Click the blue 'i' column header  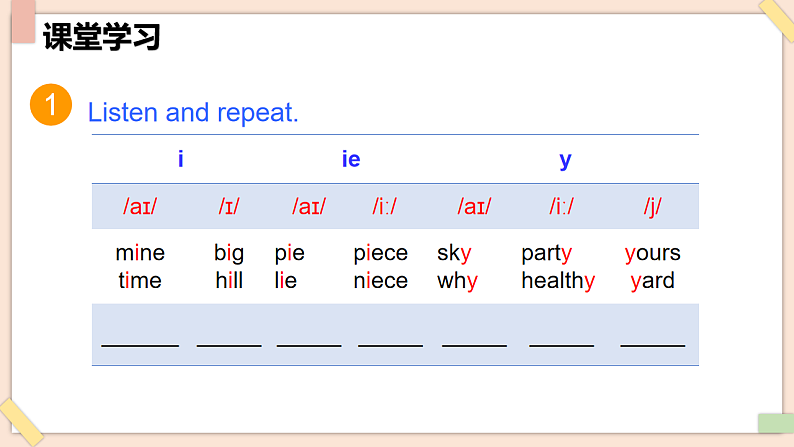coord(181,159)
